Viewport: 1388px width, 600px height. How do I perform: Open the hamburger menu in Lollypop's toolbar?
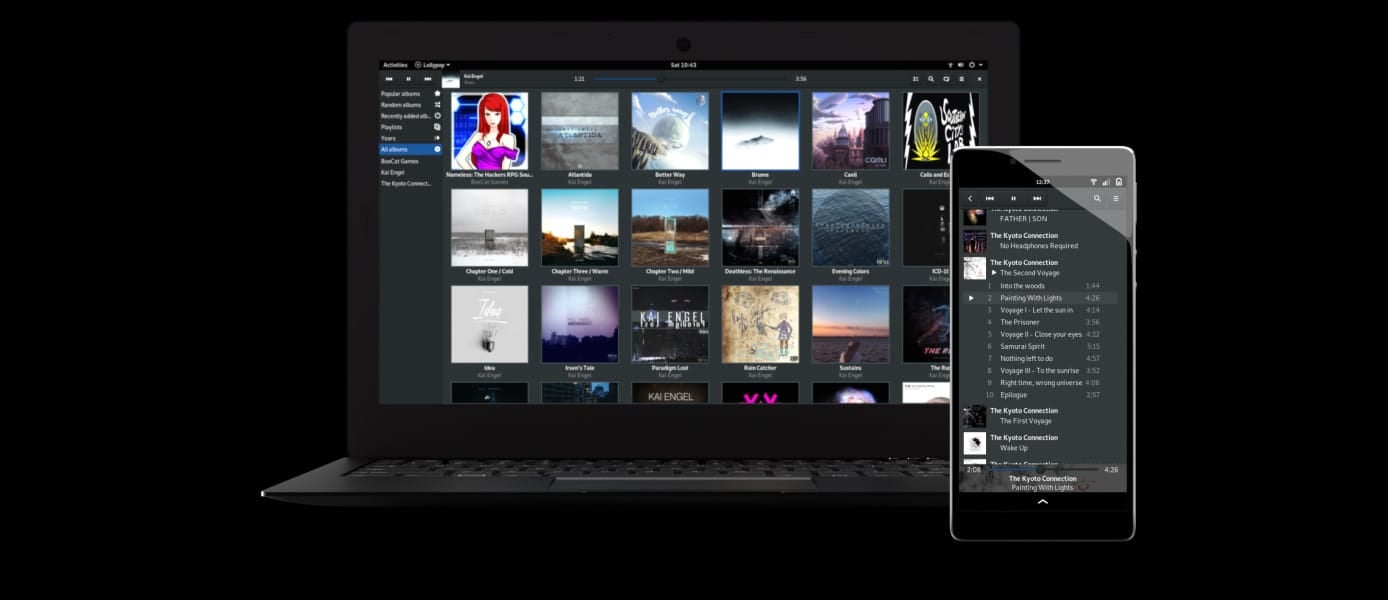point(961,78)
